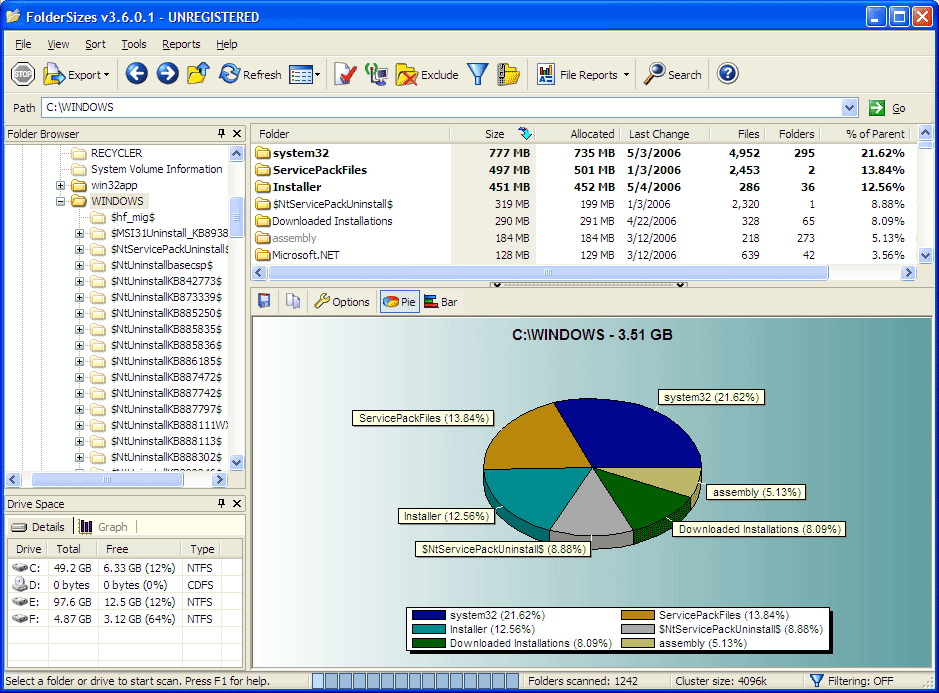Open the File Reports dropdown arrow

click(626, 75)
